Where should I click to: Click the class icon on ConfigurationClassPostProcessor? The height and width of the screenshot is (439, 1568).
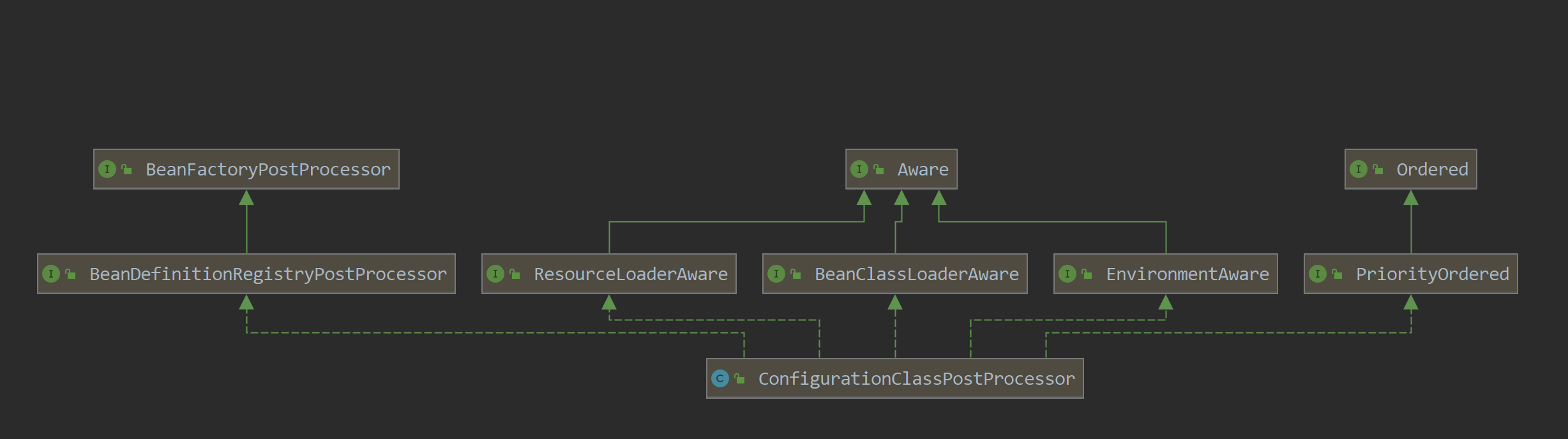(x=720, y=379)
